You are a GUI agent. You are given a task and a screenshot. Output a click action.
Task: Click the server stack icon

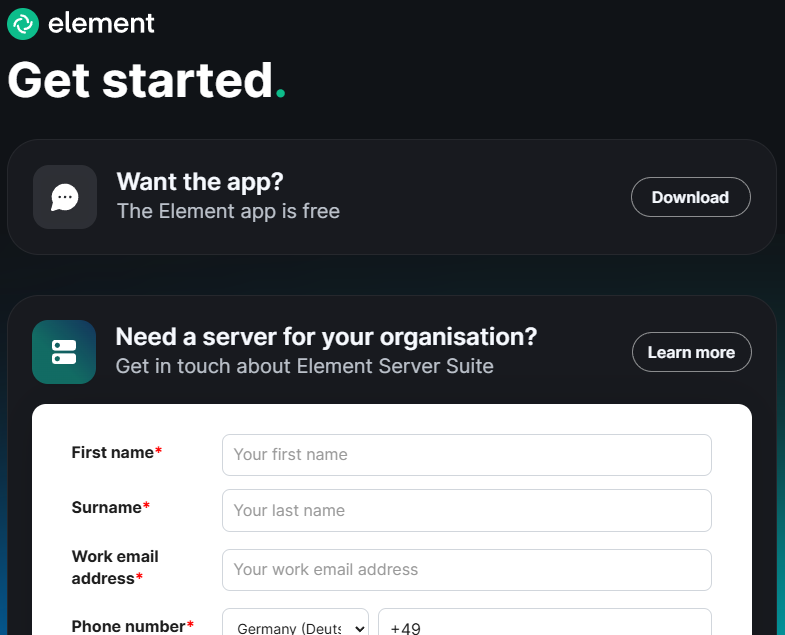(64, 352)
